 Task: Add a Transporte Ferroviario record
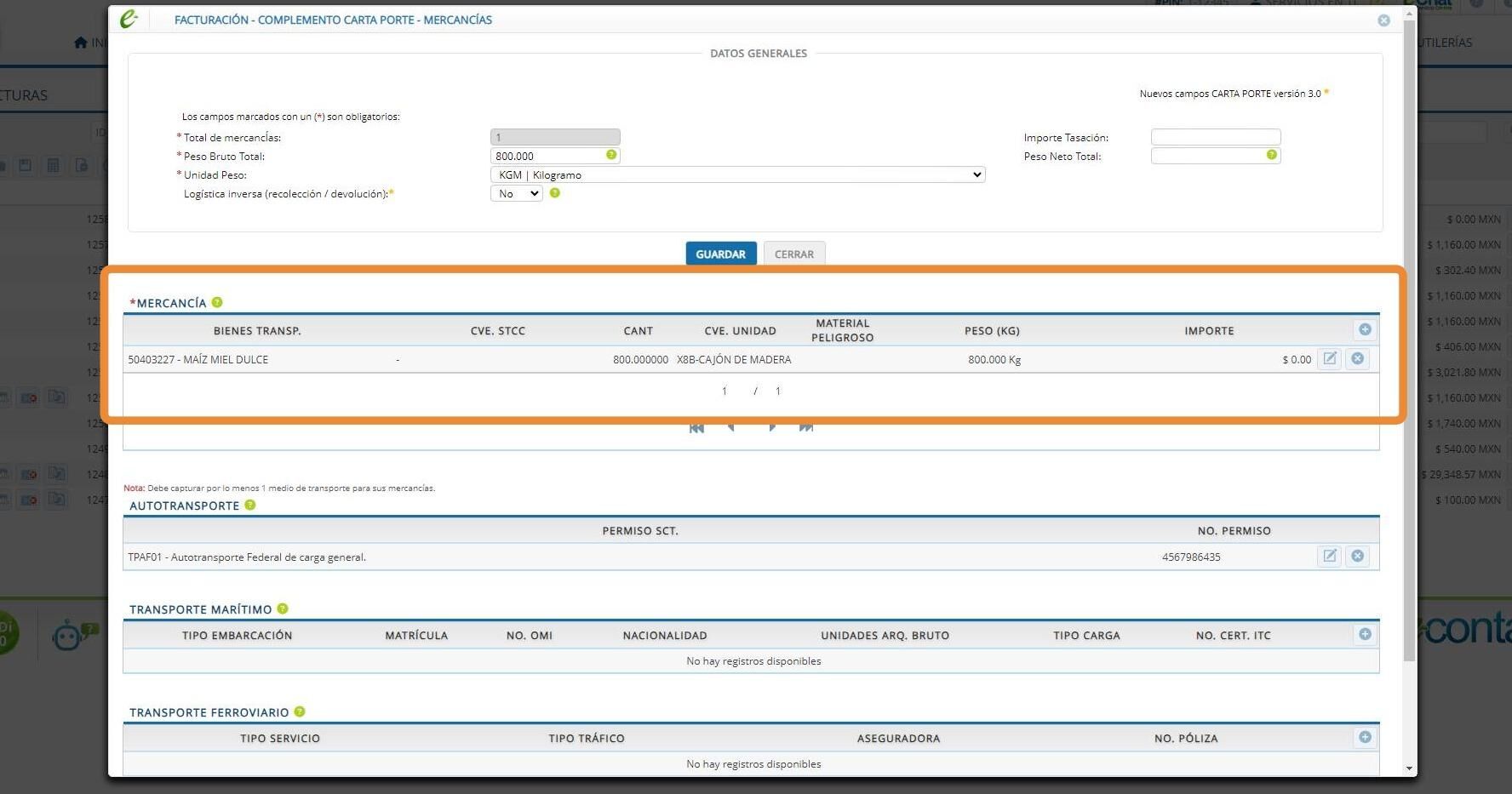1365,738
